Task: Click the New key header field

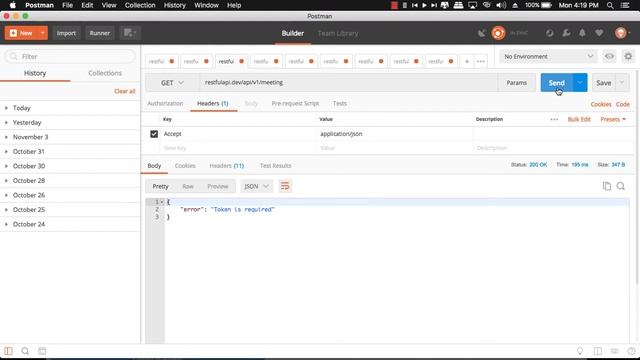Action: click(238, 148)
